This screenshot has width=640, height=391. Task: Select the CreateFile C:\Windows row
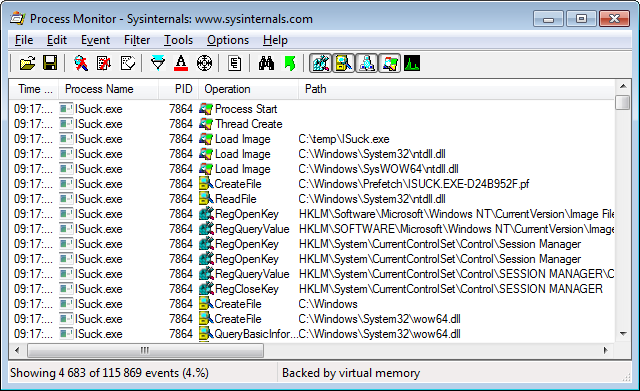click(312, 304)
